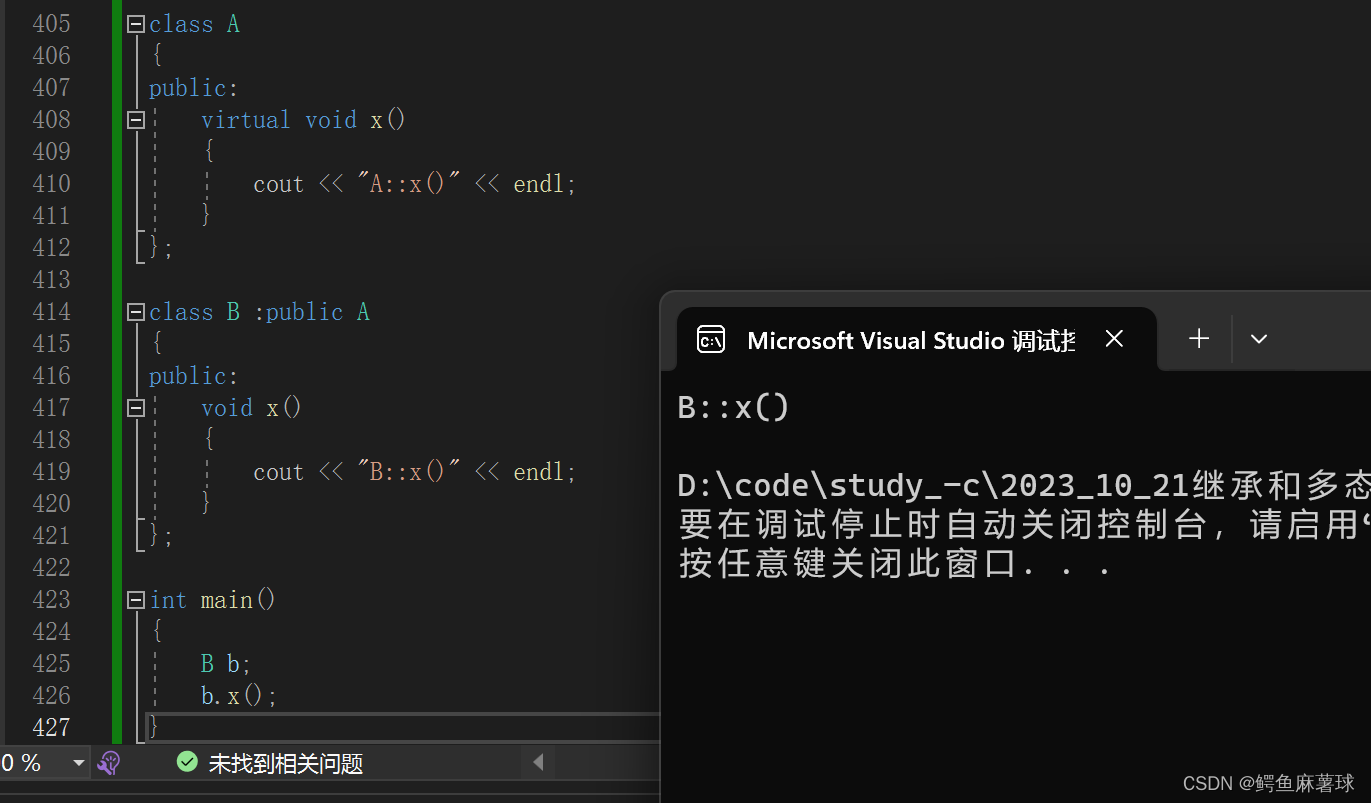Open the tab dropdown arrow in the console window
Screen dimensions: 1371x803
point(1259,339)
